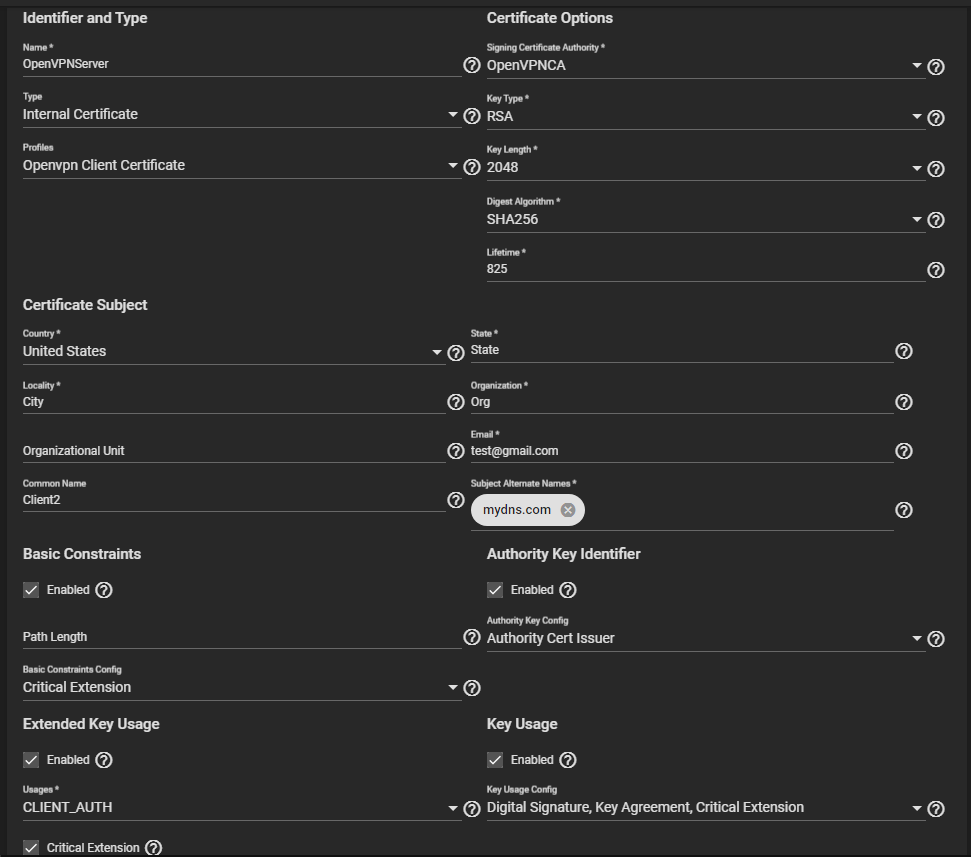Click help icon beside Lifetime field
The height and width of the screenshot is (857, 971).
[x=936, y=270]
